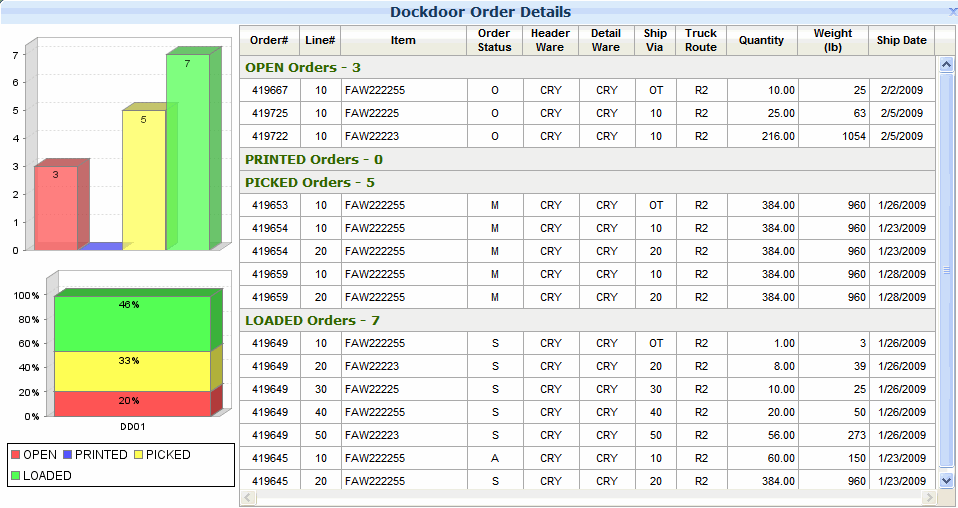Select order row 419667
This screenshot has height=508, width=958.
coord(270,90)
